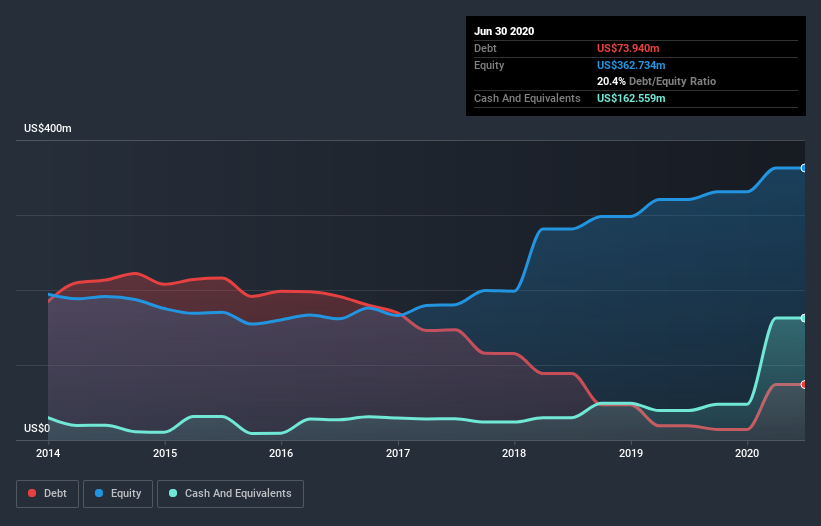Click Cash And Equivalents label in tooltip
This screenshot has width=821, height=526.
527,98
